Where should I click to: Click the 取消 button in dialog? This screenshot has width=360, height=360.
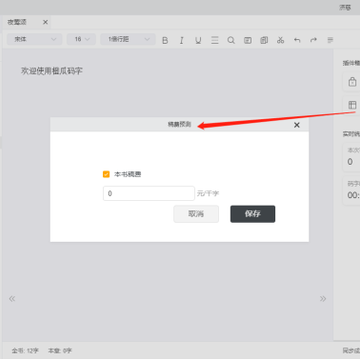pos(196,214)
